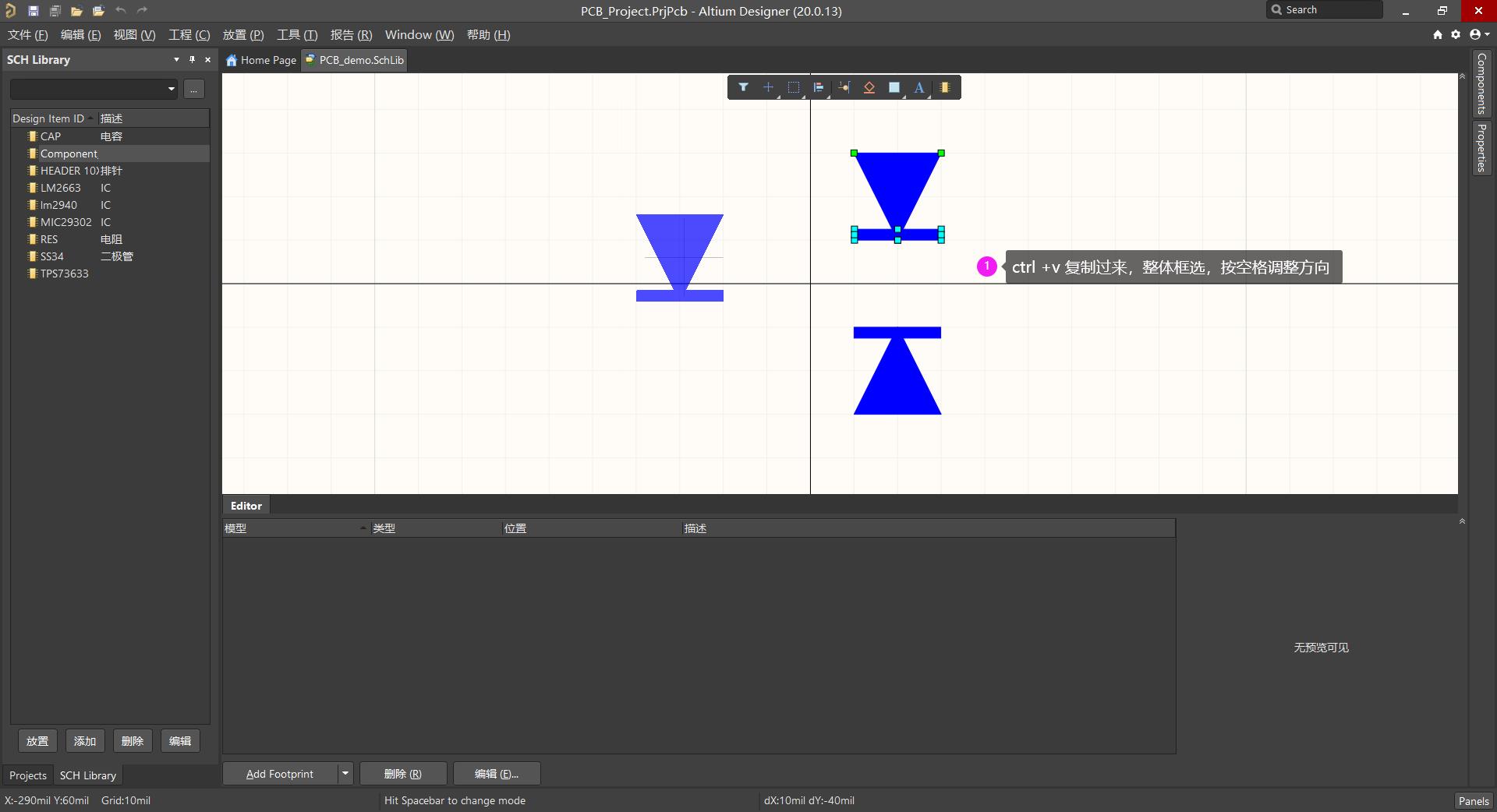1497x812 pixels.
Task: Open the Properties side panel tab
Action: pos(1481,147)
